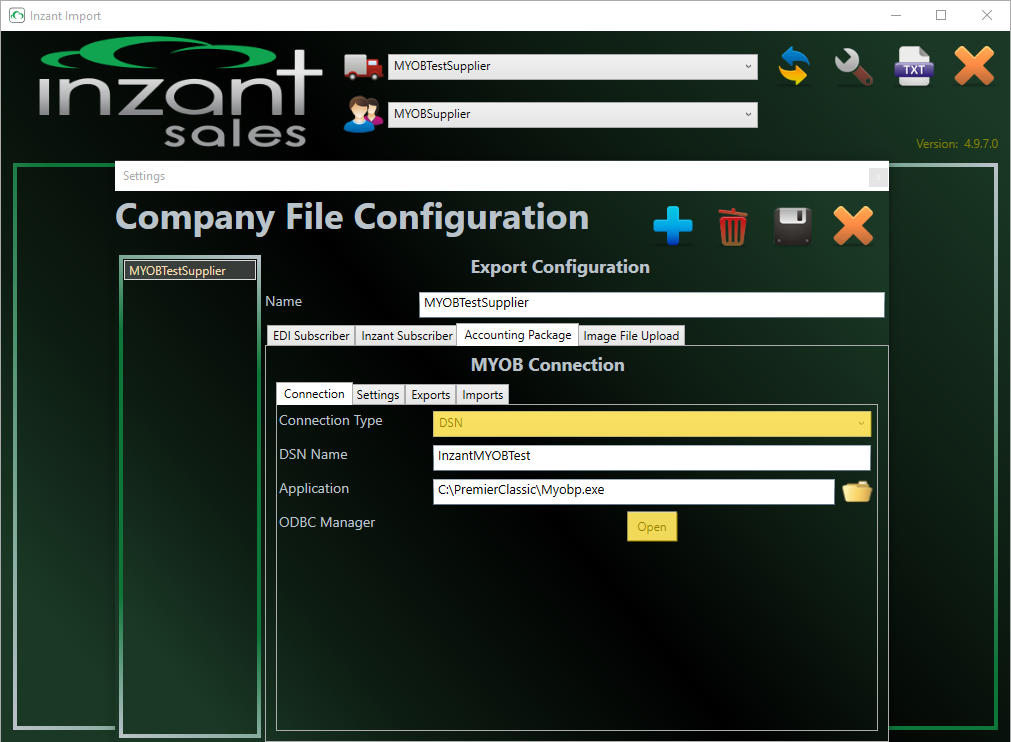Open the Image File Upload tab
Image resolution: width=1011 pixels, height=742 pixels.
(631, 335)
